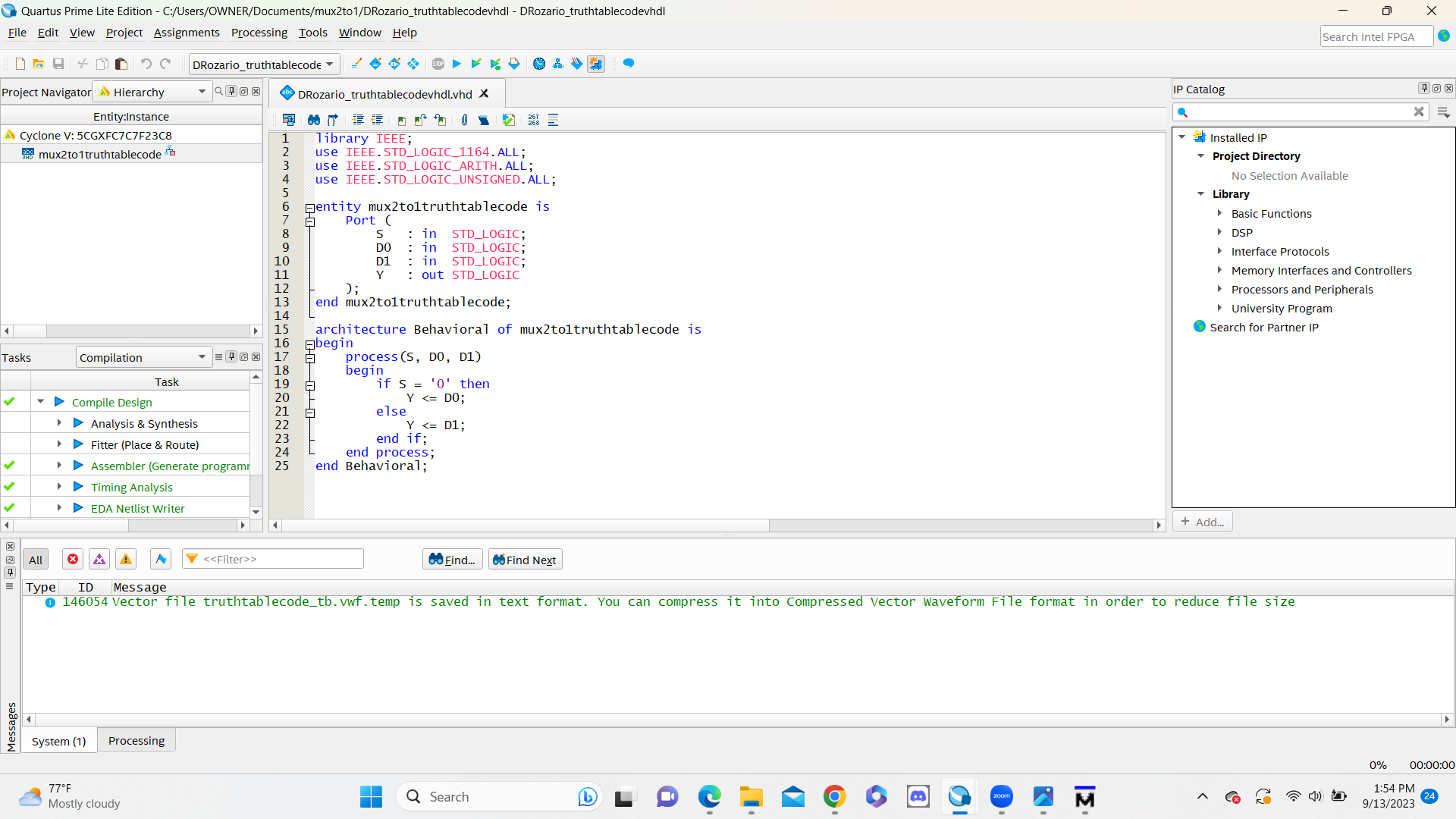Image resolution: width=1456 pixels, height=819 pixels.
Task: Switch to the Processing messages tab
Action: (136, 741)
